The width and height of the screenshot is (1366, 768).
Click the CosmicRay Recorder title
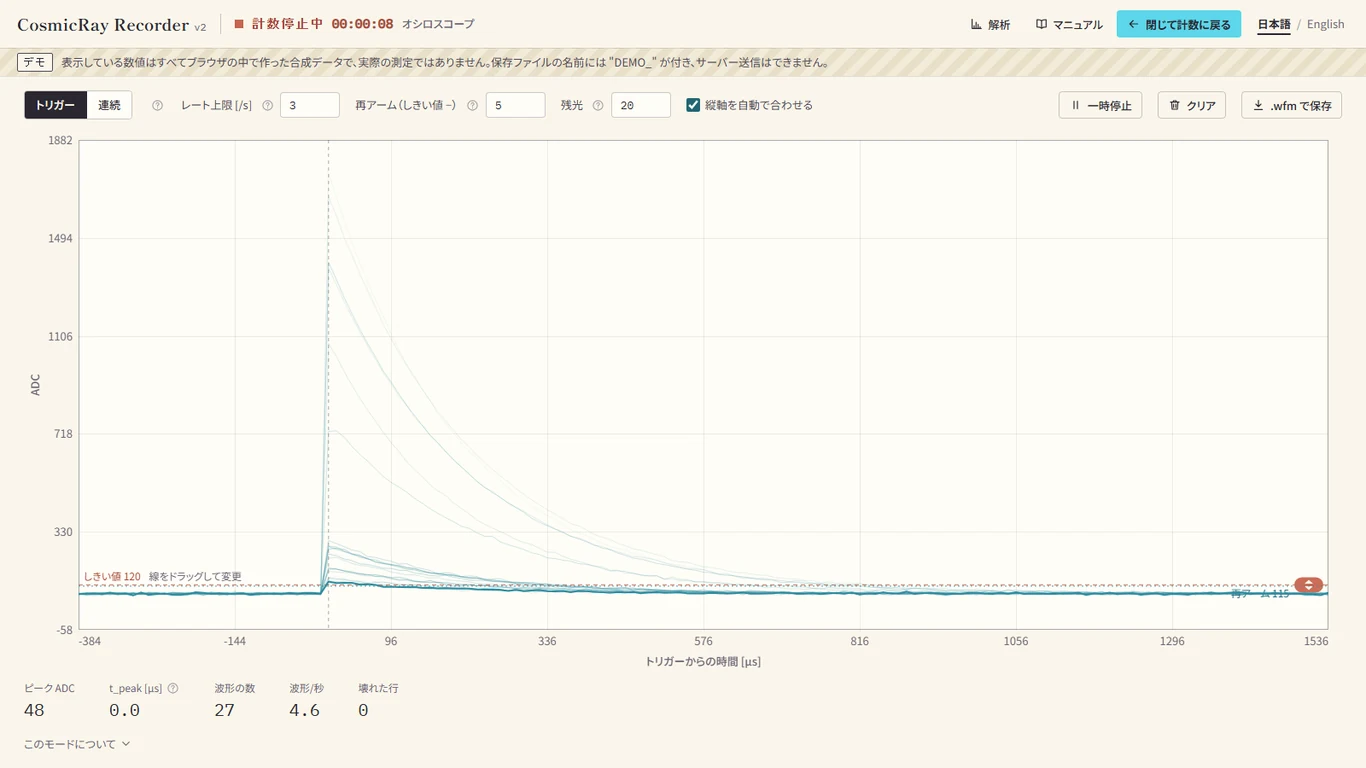pyautogui.click(x=103, y=25)
